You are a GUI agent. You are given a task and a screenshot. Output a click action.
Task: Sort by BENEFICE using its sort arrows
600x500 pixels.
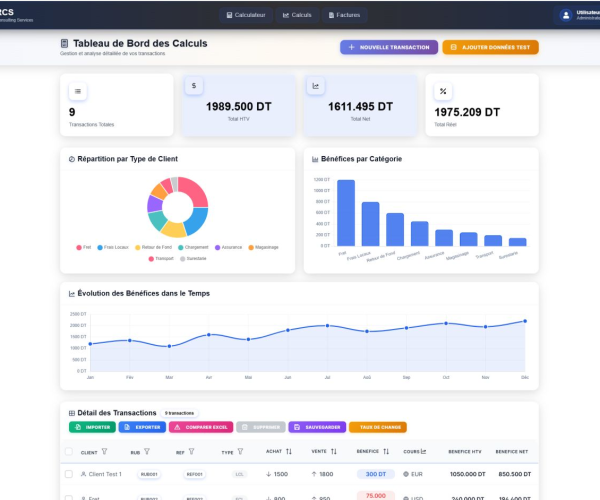(x=386, y=451)
